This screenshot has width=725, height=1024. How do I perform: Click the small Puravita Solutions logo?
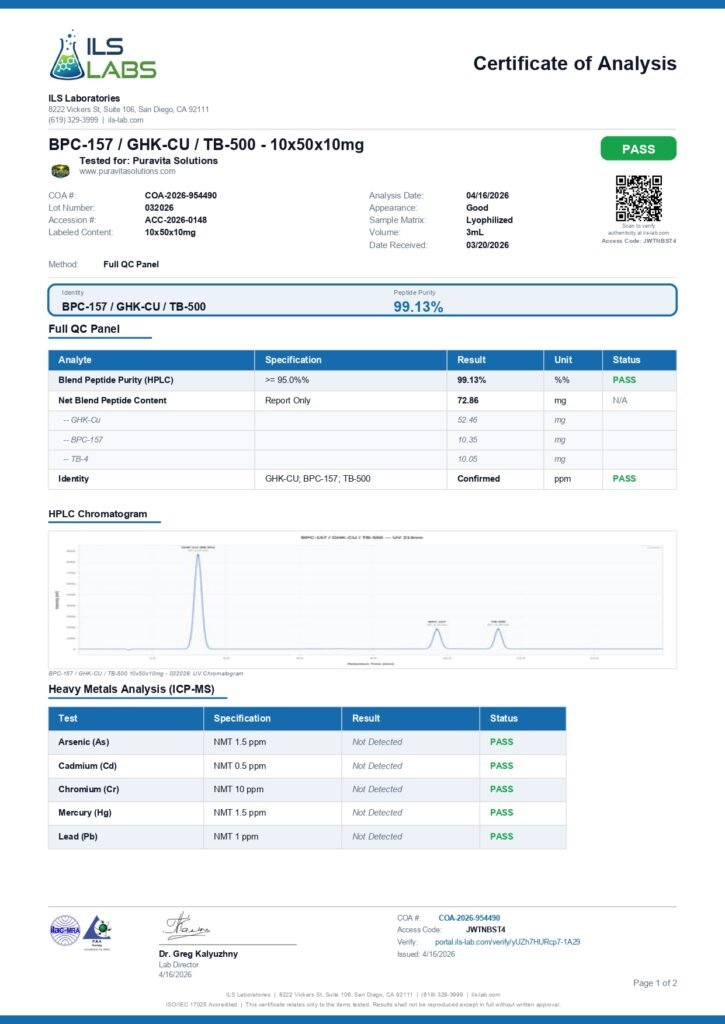60,171
